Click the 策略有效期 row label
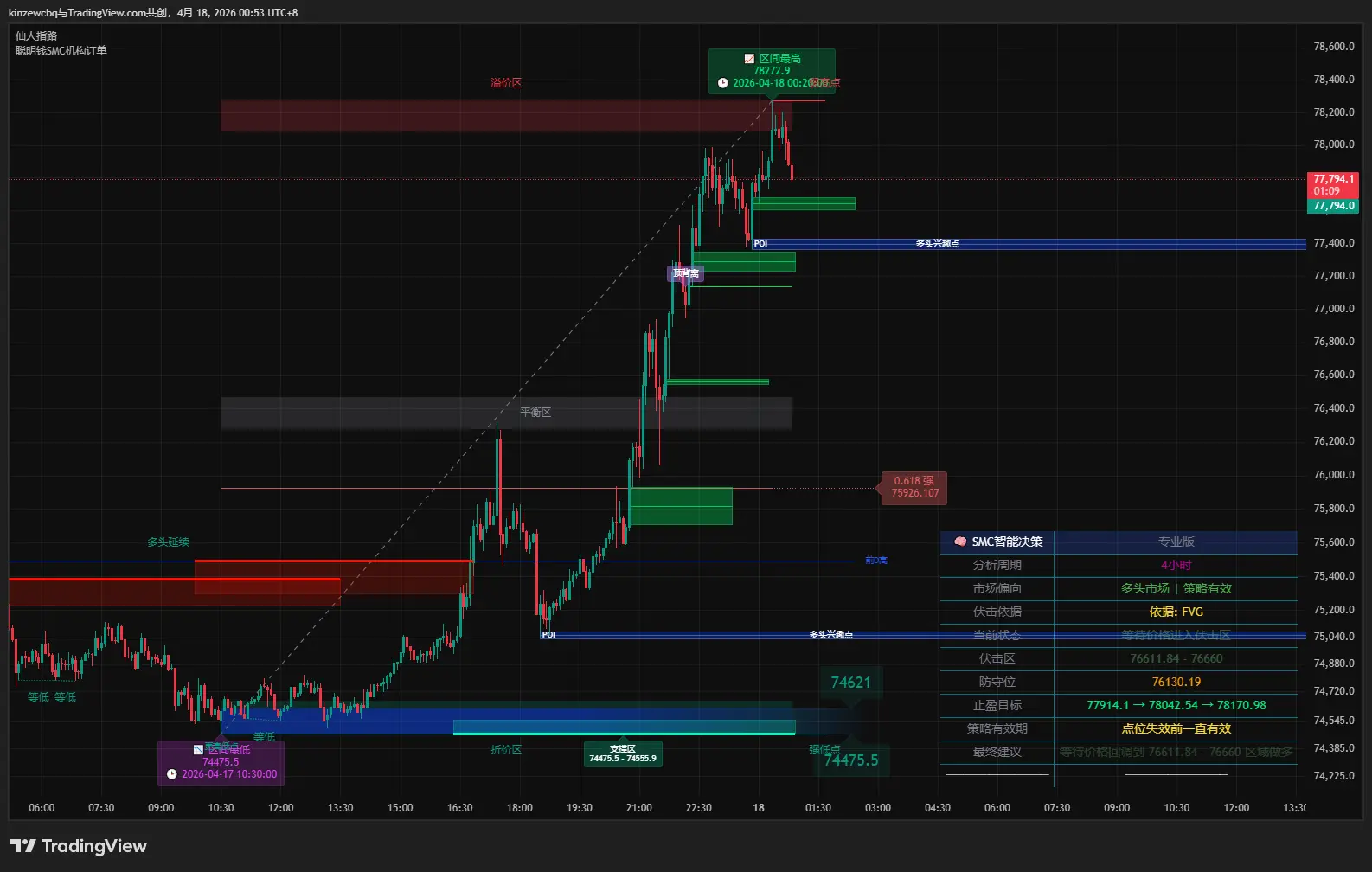The image size is (1372, 872). tap(997, 728)
